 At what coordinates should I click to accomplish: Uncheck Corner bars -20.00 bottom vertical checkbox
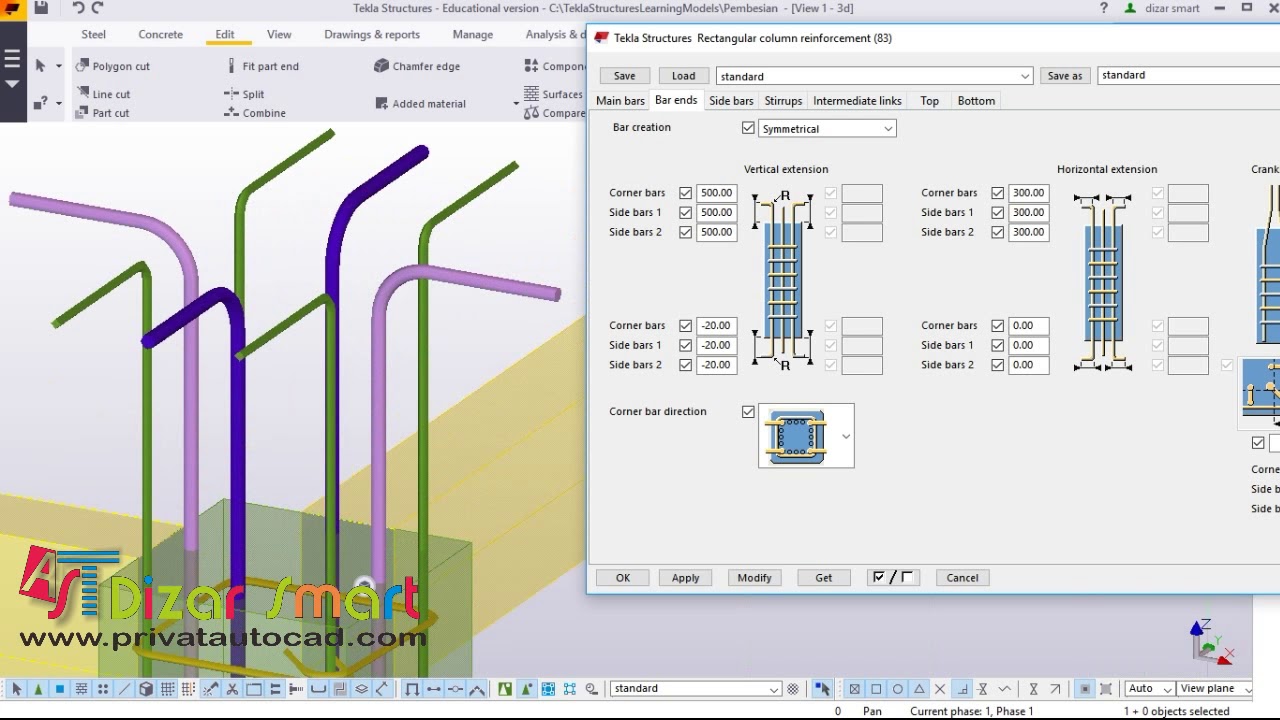[685, 326]
